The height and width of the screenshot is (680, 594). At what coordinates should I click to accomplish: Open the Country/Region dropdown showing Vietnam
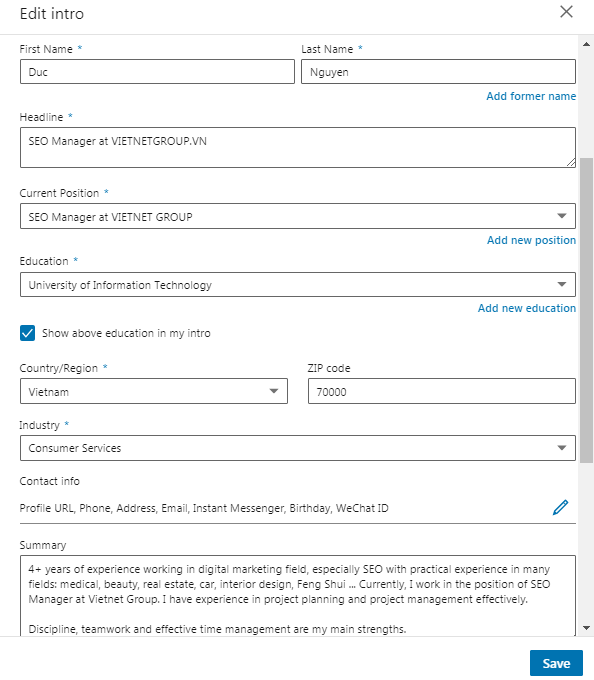(154, 391)
